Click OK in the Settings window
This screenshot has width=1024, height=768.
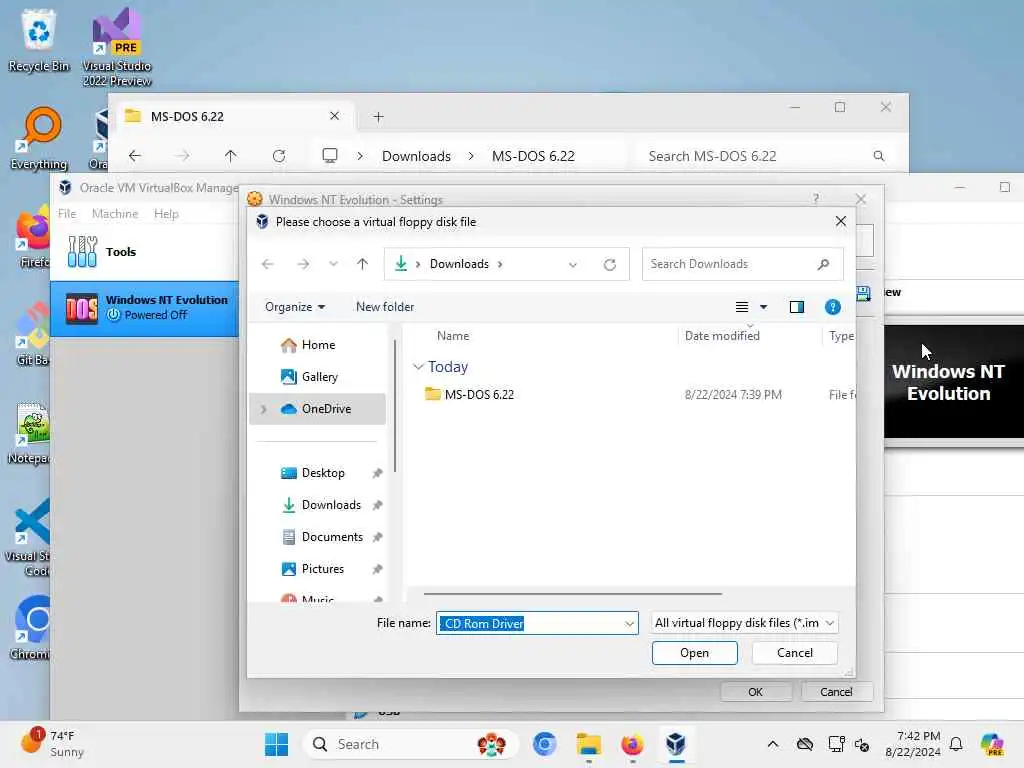756,692
